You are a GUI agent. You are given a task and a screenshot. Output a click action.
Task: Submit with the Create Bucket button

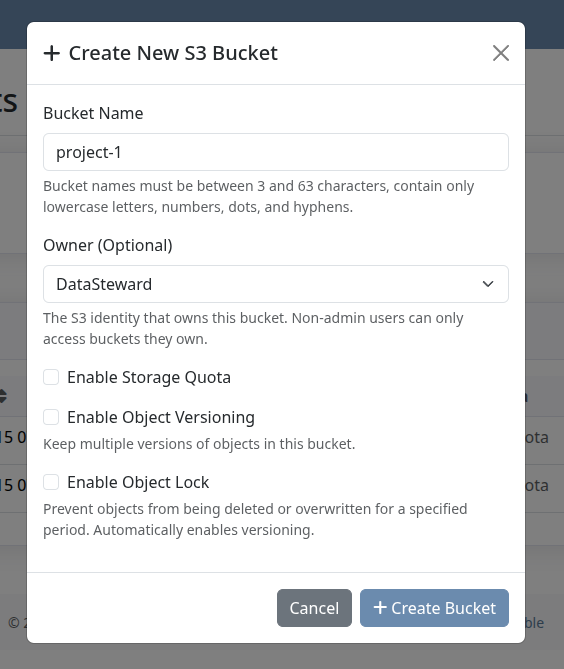pos(434,608)
